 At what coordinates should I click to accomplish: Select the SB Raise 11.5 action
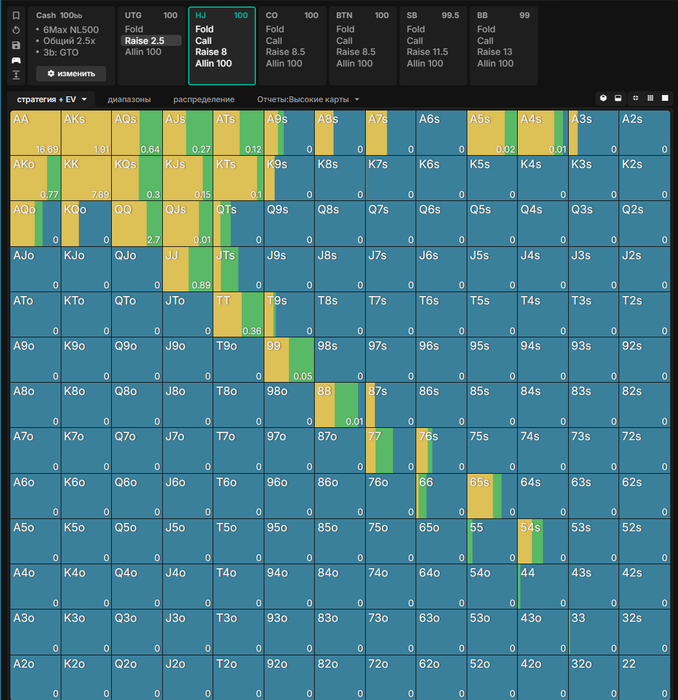tap(427, 52)
